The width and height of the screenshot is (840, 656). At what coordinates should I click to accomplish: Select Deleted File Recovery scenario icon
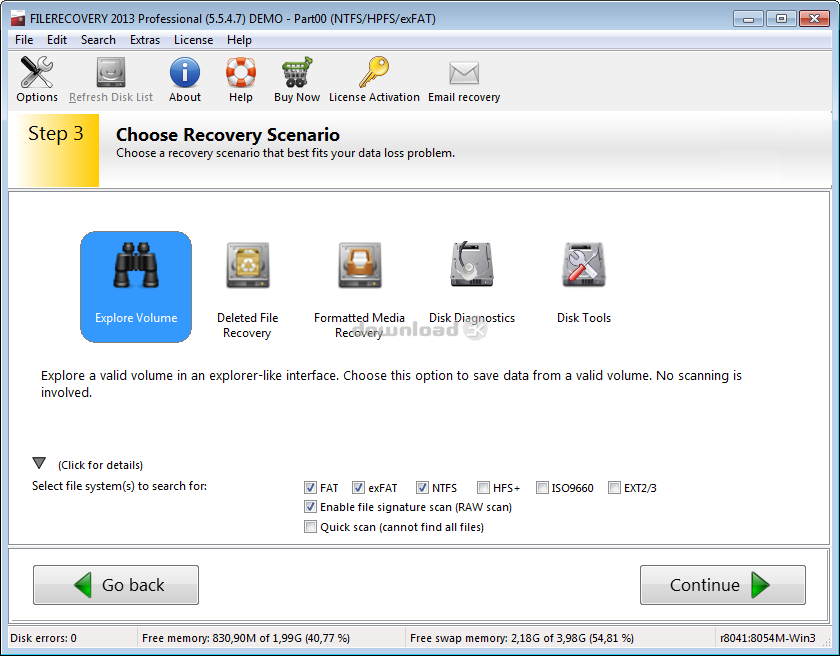tap(248, 266)
